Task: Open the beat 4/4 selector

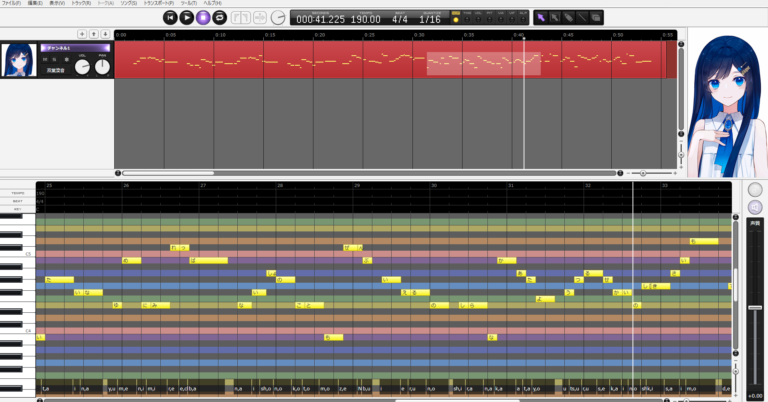Action: click(x=400, y=19)
